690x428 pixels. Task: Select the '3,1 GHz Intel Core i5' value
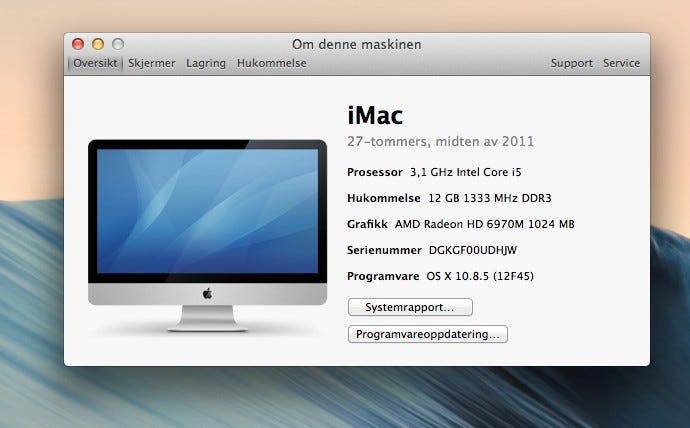[466, 172]
